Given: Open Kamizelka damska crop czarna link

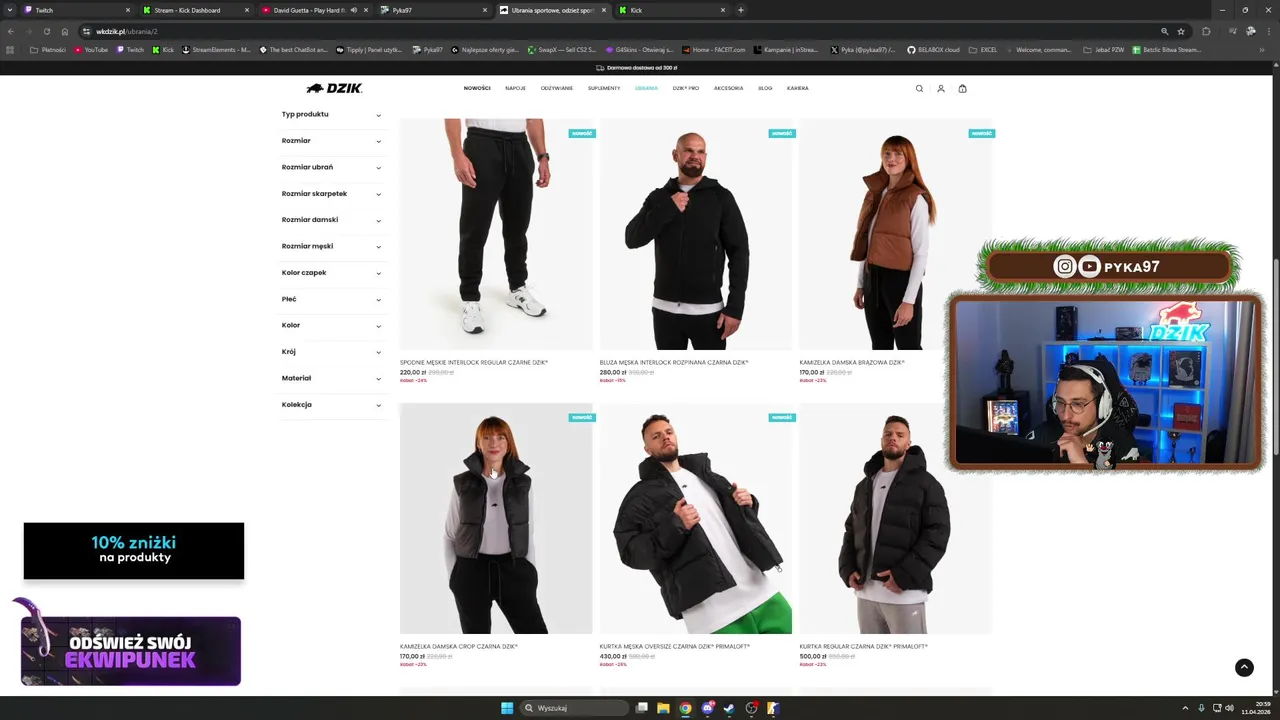Looking at the screenshot, I should coord(459,646).
